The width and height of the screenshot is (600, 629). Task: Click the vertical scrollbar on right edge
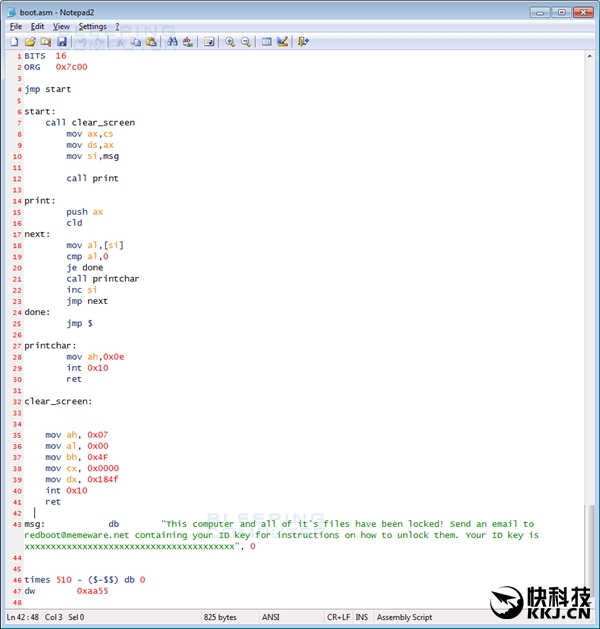pyautogui.click(x=591, y=300)
